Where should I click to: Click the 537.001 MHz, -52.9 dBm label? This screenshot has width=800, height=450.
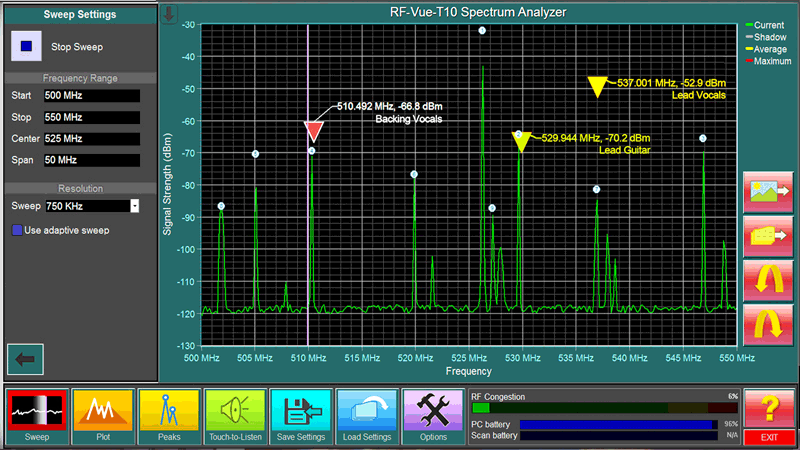pyautogui.click(x=671, y=83)
